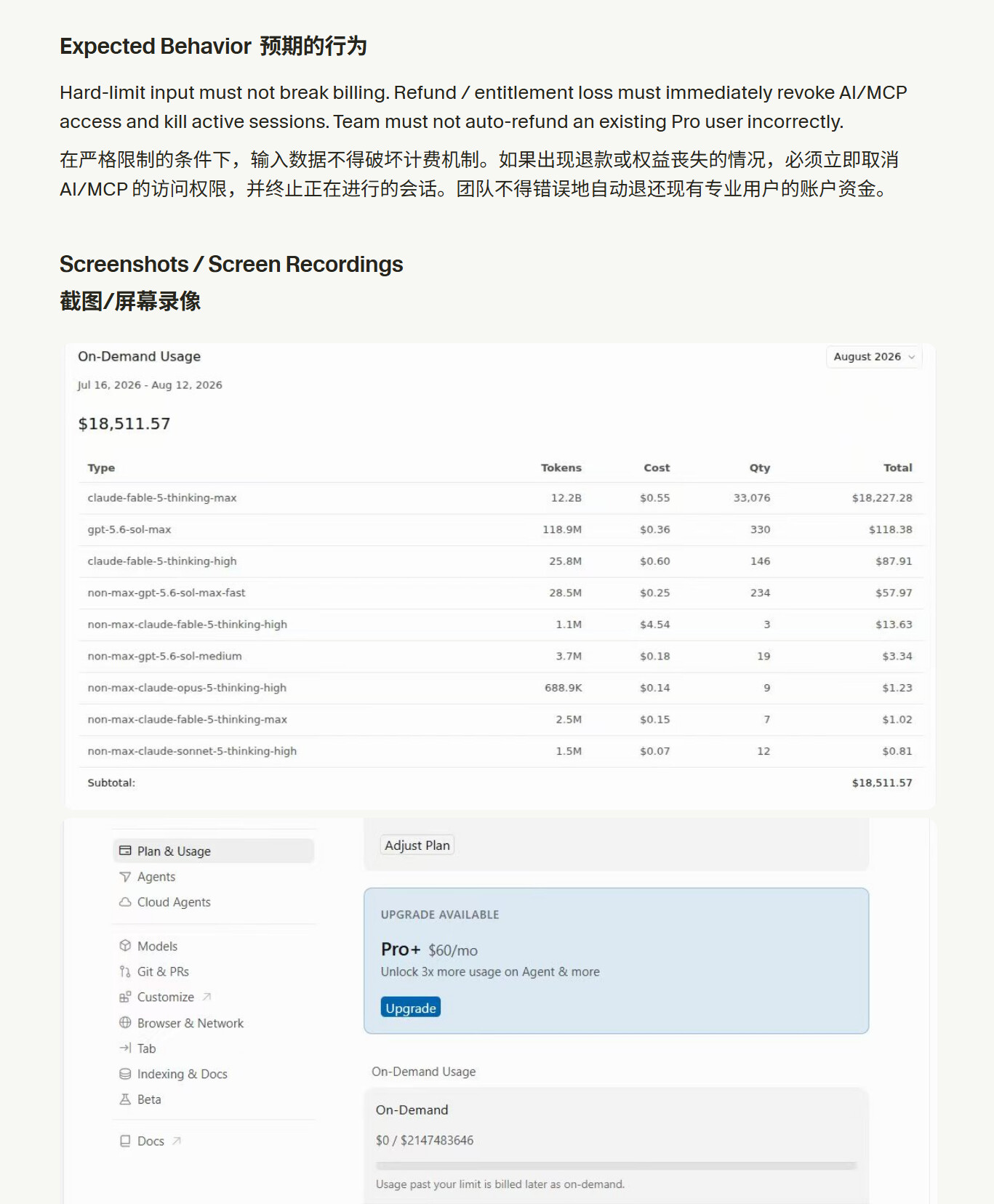Click the $0 / $2147483646 limit value
This screenshot has width=994, height=1204.
[425, 1140]
